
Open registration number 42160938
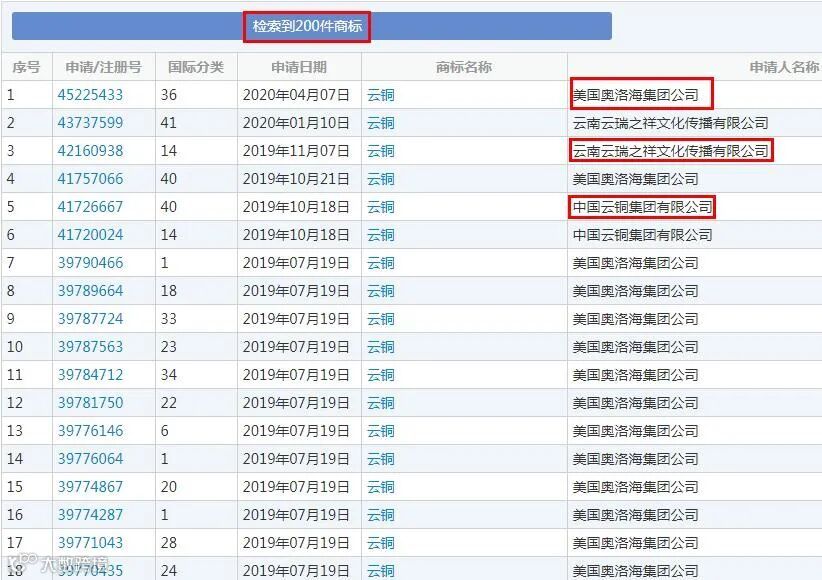(x=90, y=151)
